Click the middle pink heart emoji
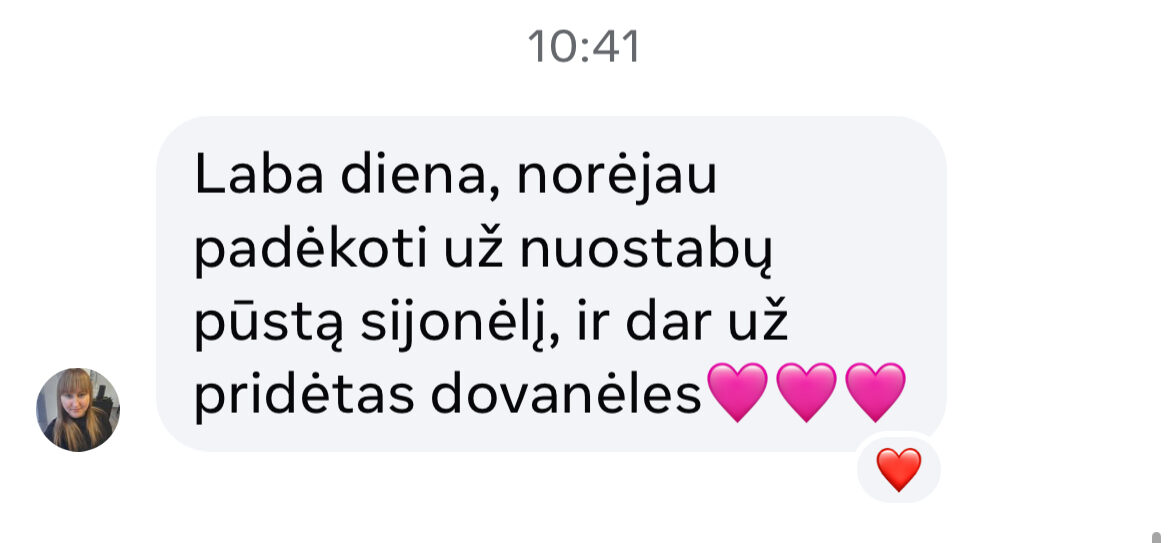 tap(806, 392)
